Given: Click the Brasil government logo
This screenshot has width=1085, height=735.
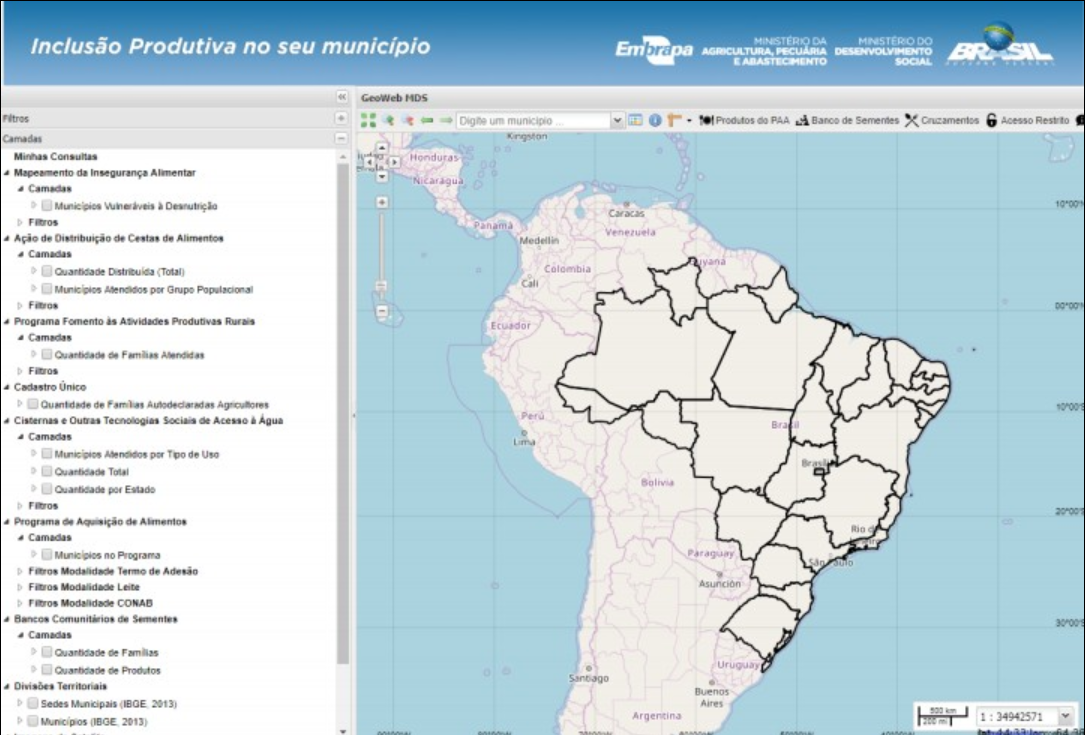Looking at the screenshot, I should click(1000, 44).
